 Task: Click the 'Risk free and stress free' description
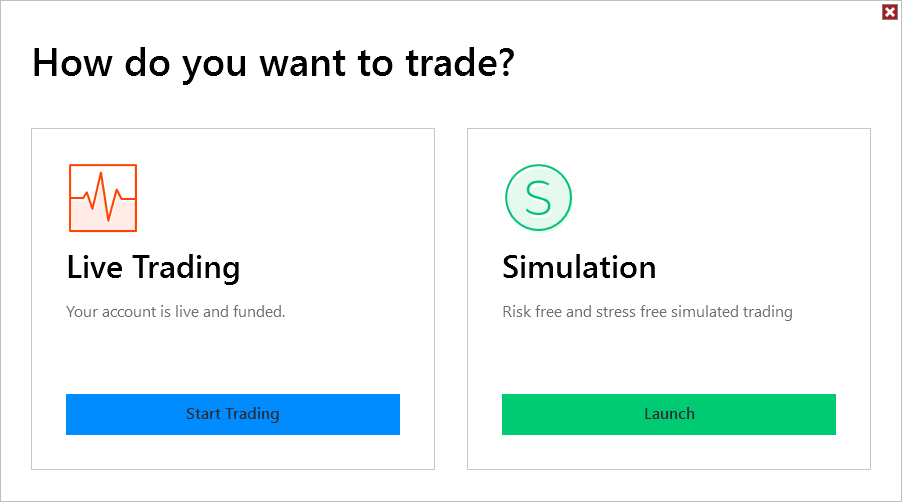tap(647, 312)
